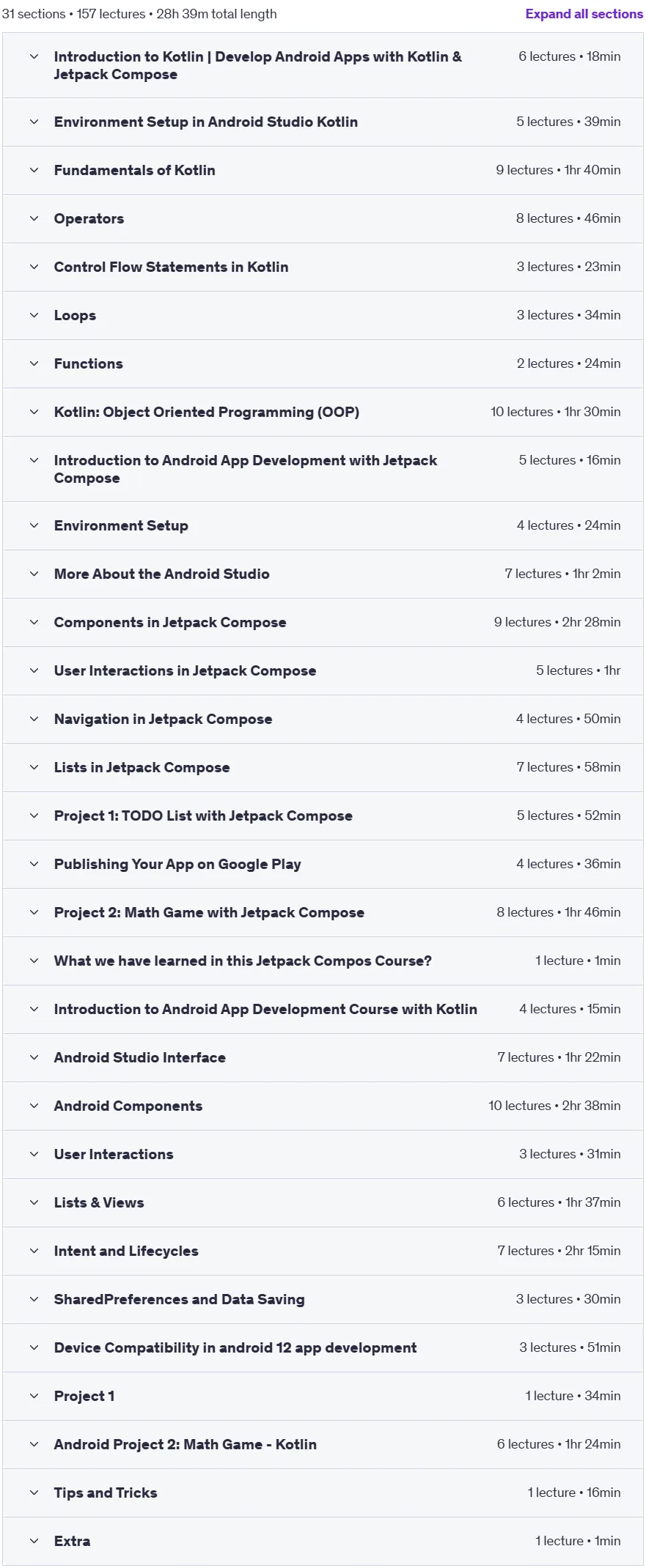
Task: Click '9 lectures • 2hr 28min' text
Action: [557, 622]
